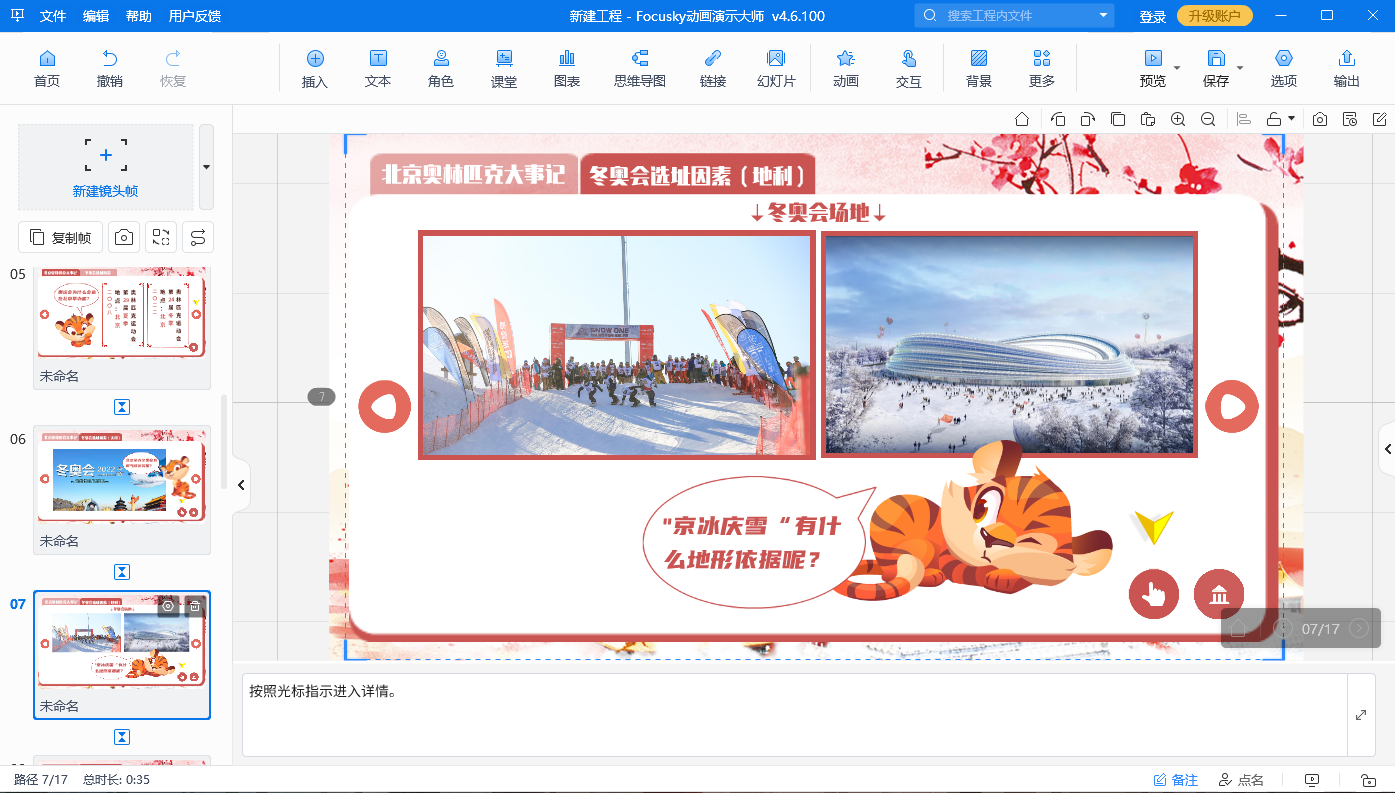Screen dimensions: 1395x793
Task: Delete frame 07 via trash icon
Action: pos(194,606)
